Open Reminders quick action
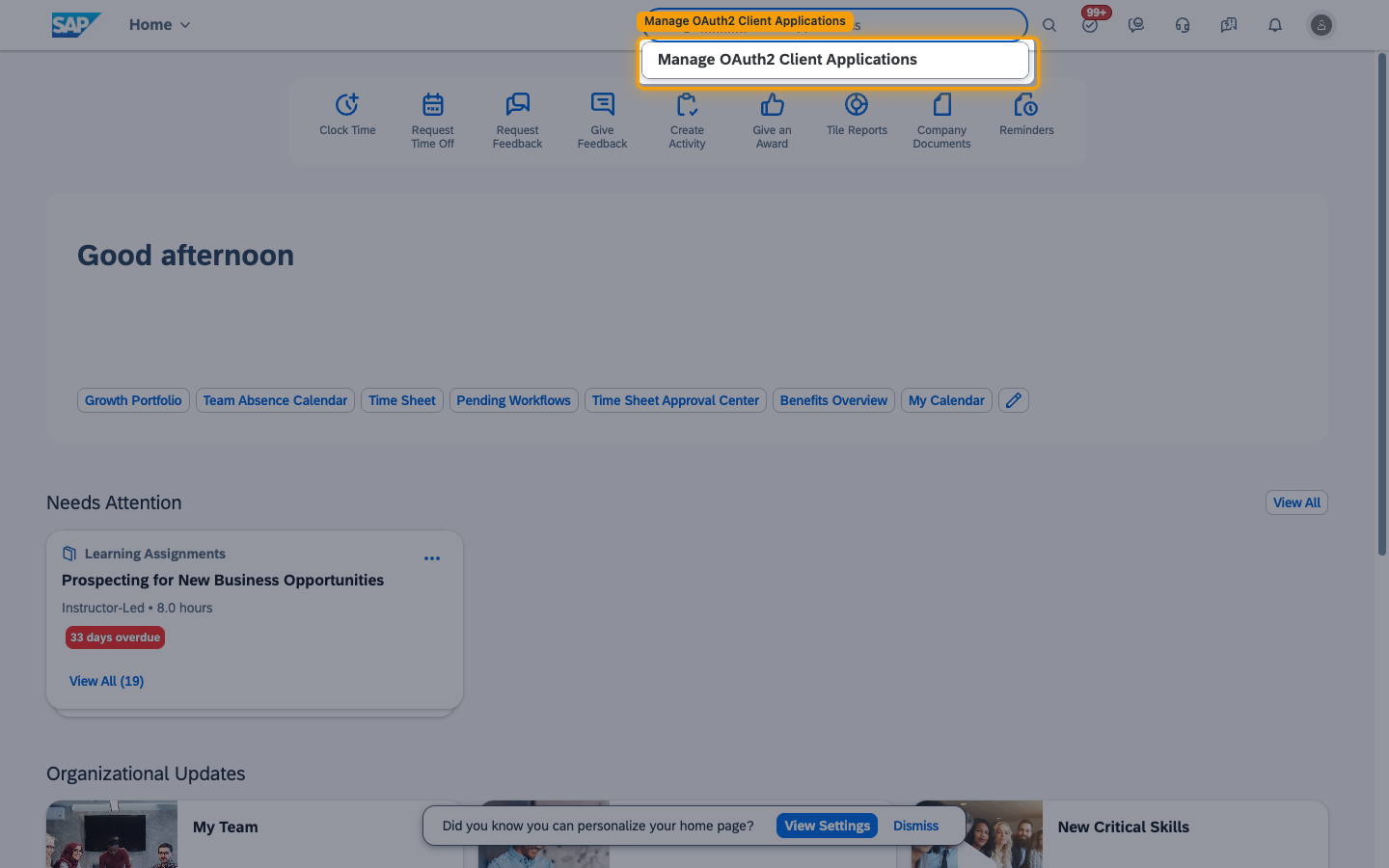The height and width of the screenshot is (868, 1389). (1027, 116)
